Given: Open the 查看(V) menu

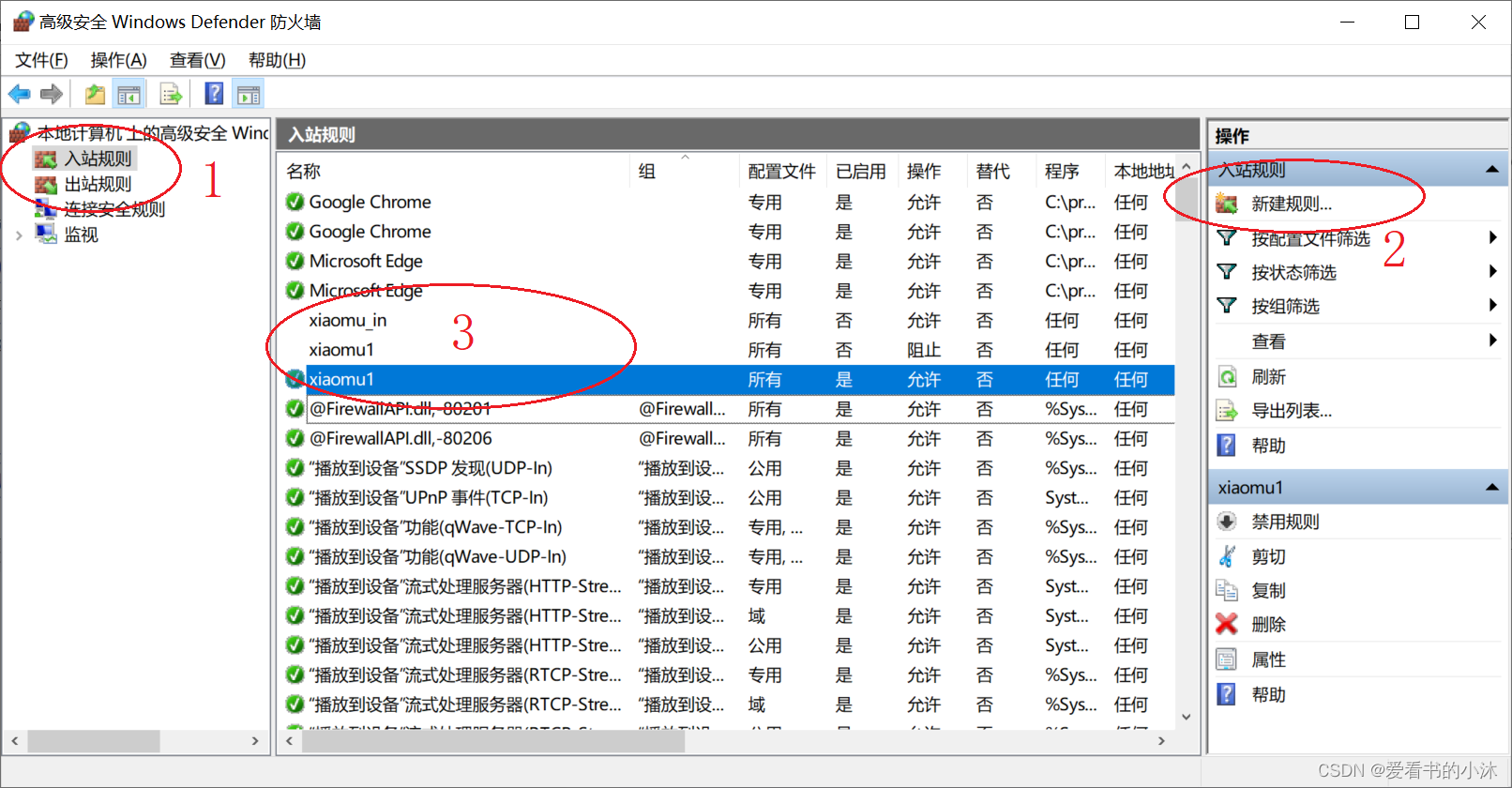Looking at the screenshot, I should [197, 60].
